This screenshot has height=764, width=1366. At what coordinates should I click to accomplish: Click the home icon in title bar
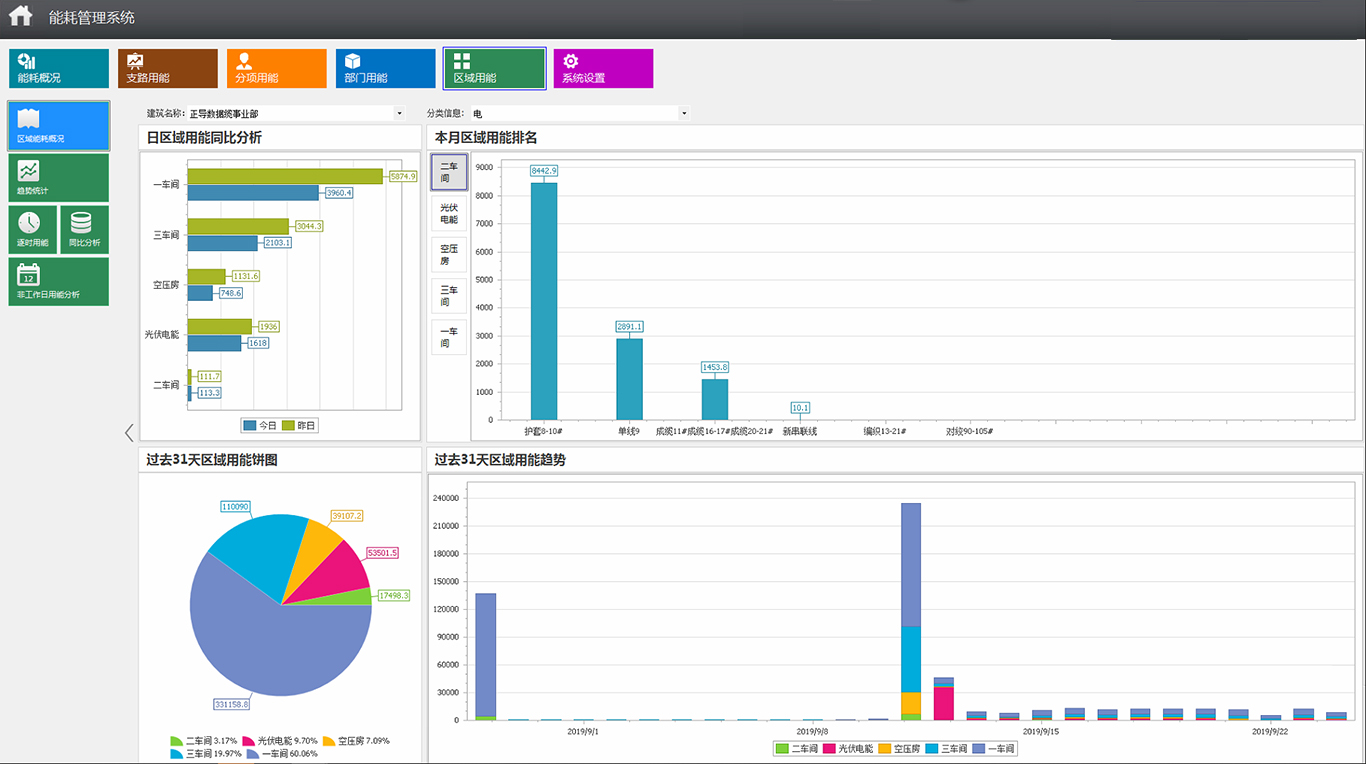21,17
